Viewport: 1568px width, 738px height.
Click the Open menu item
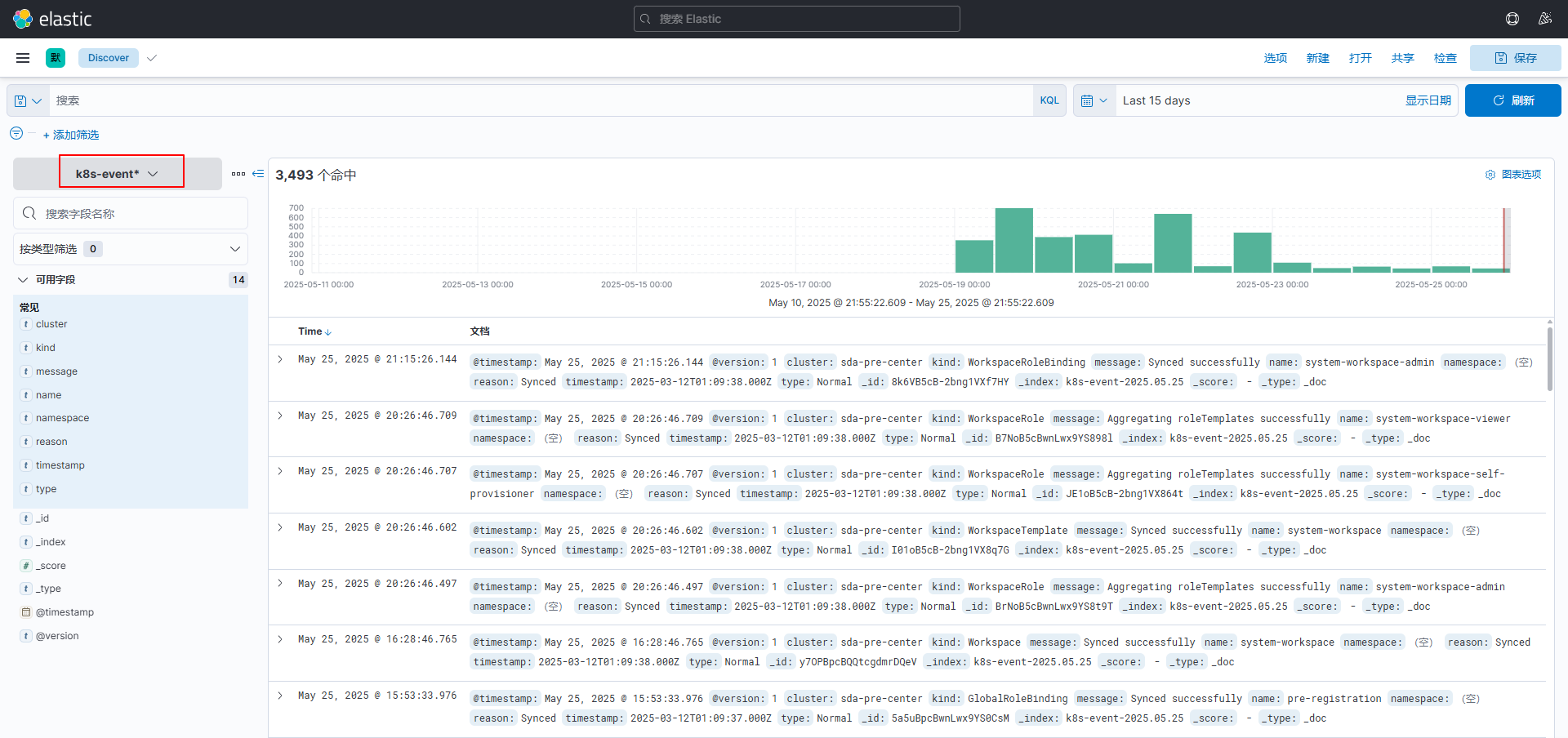click(1360, 58)
